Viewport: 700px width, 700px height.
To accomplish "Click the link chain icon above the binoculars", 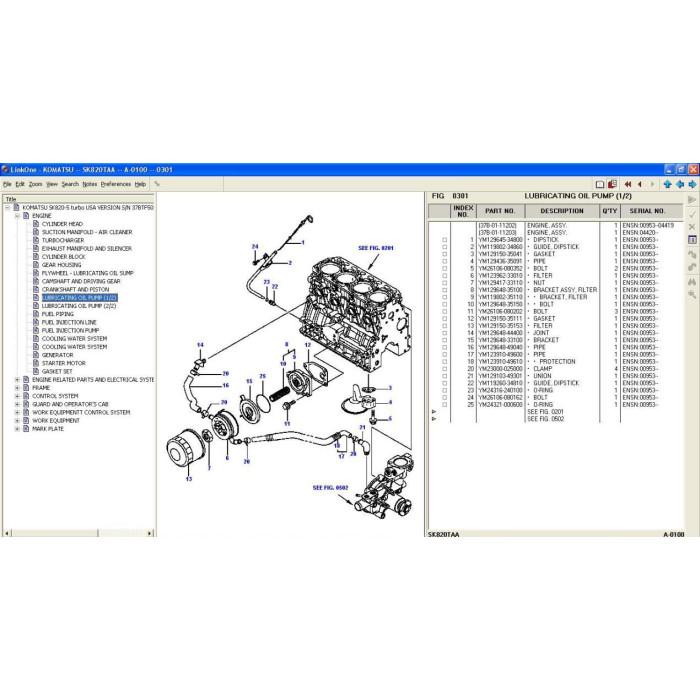I will pyautogui.click(x=692, y=267).
